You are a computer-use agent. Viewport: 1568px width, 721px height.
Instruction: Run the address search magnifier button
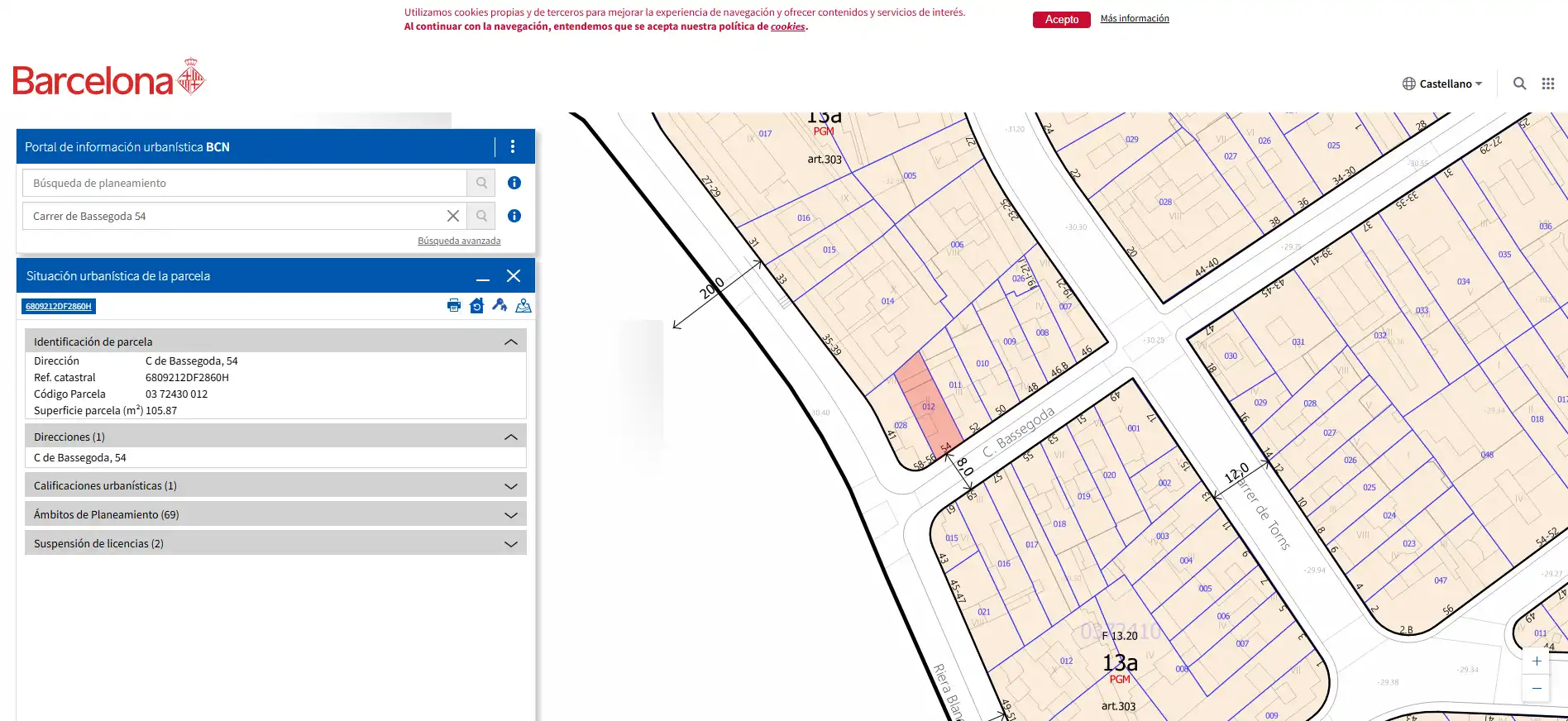click(481, 216)
